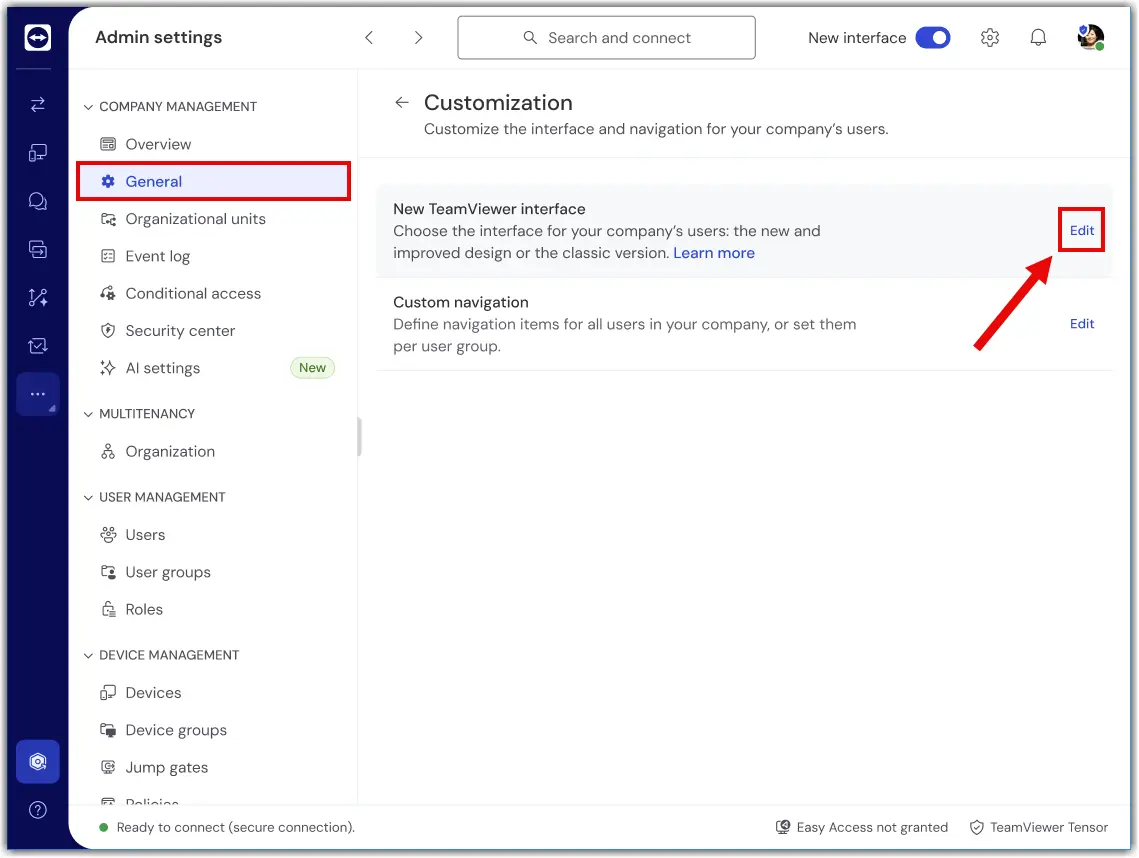1139x858 pixels.
Task: Go back with the left chevron
Action: (x=369, y=38)
